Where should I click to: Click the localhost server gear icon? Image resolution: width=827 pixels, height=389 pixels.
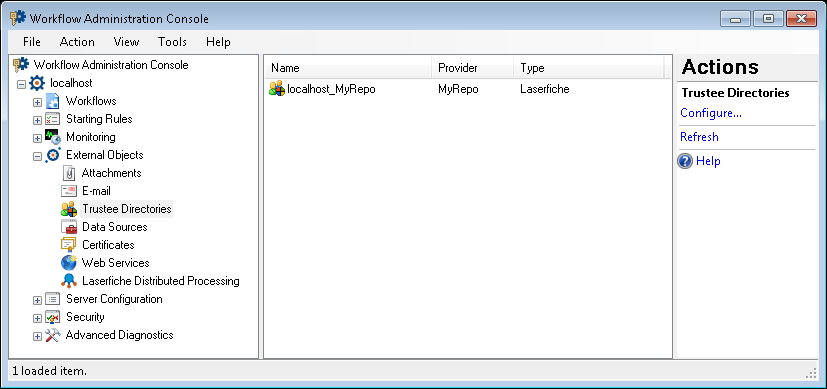(37, 83)
